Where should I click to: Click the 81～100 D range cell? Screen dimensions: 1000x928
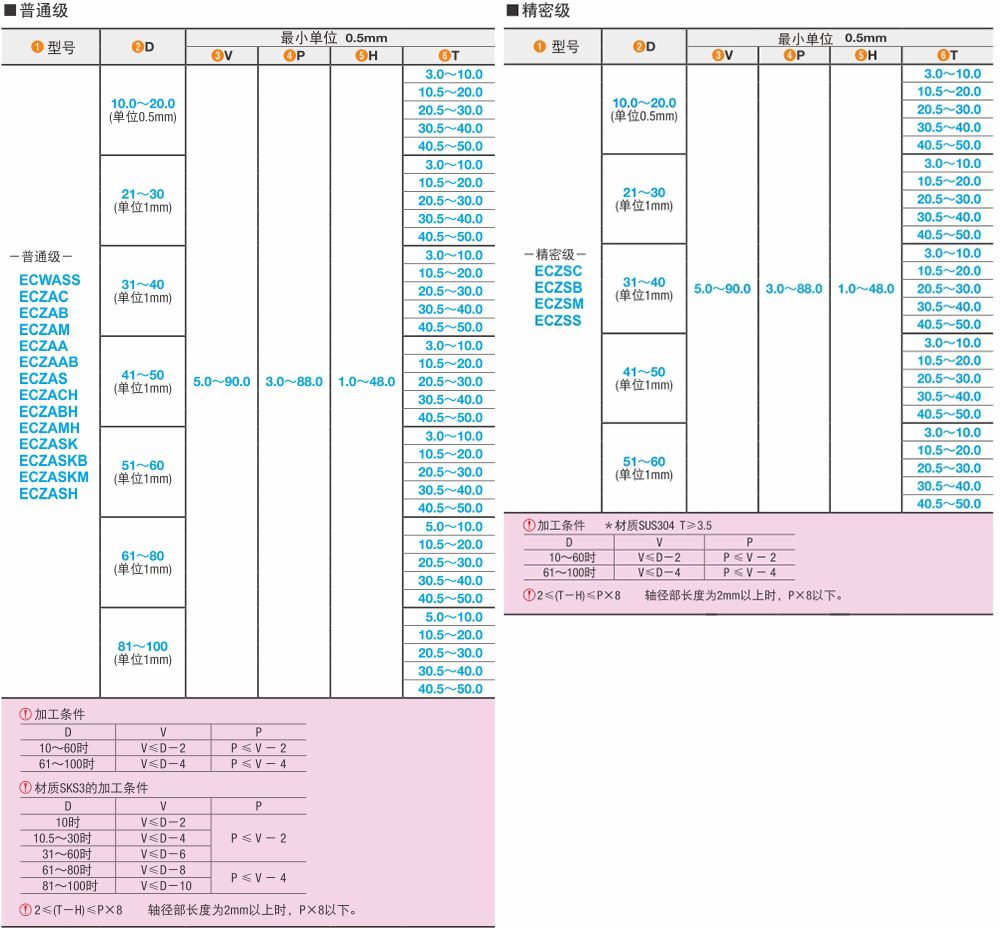[142, 652]
